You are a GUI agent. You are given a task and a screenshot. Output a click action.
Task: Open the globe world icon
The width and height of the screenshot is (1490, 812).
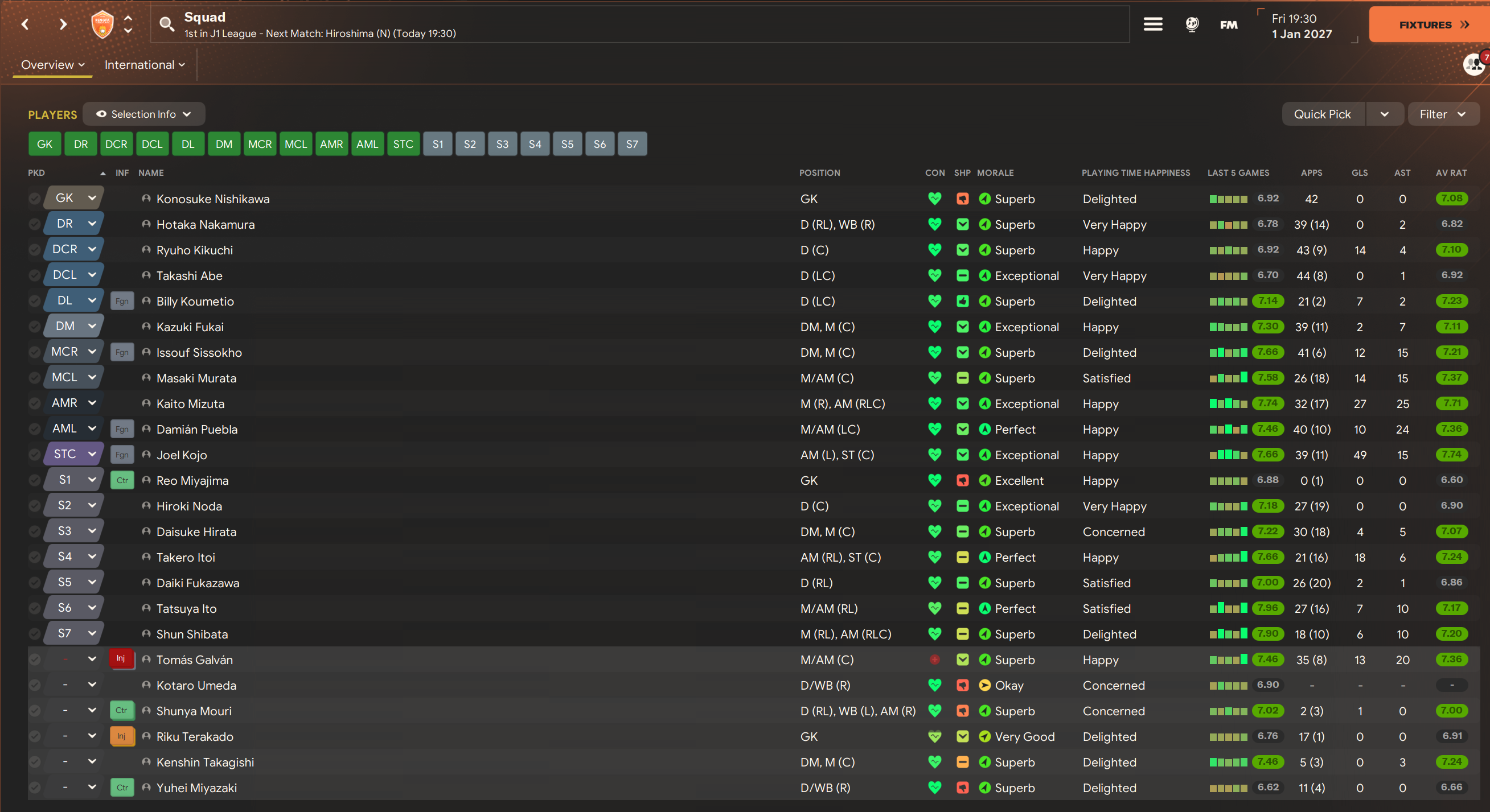[1192, 24]
